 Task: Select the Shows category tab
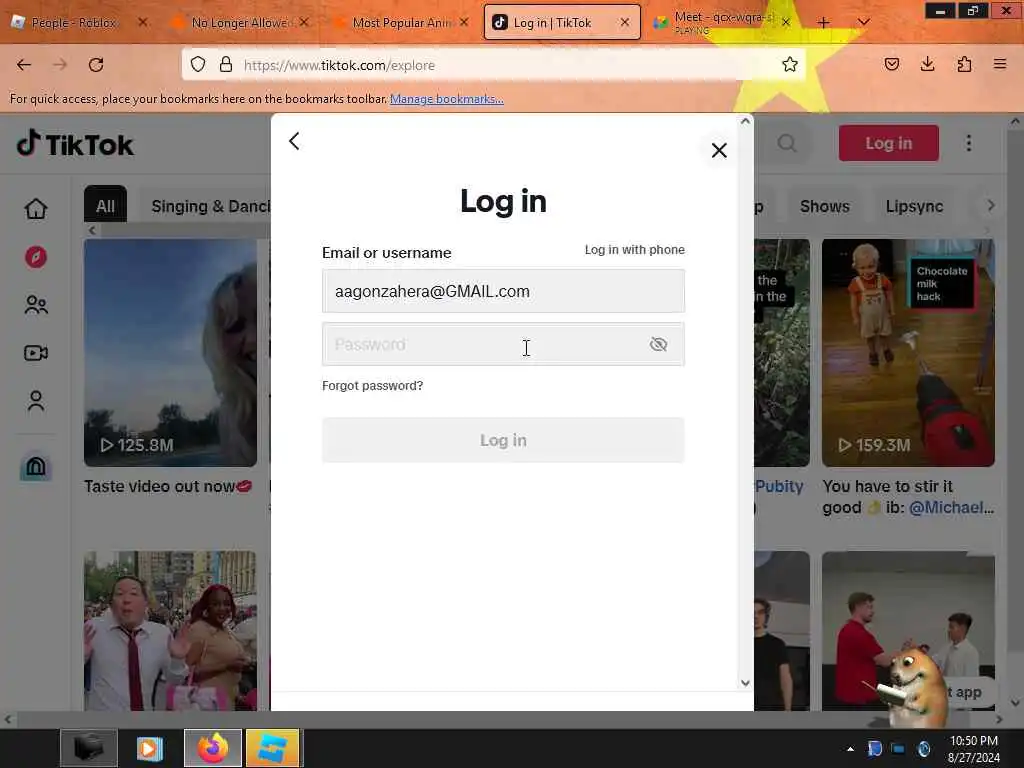coord(825,206)
